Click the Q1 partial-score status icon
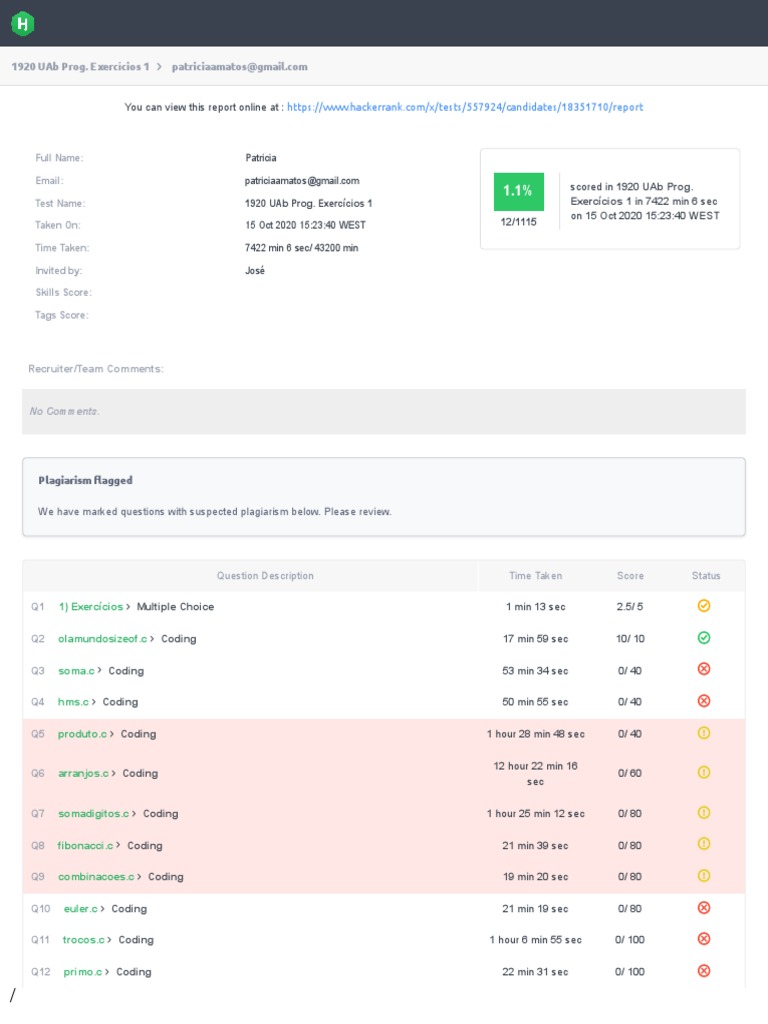768x1024 pixels. [x=703, y=606]
